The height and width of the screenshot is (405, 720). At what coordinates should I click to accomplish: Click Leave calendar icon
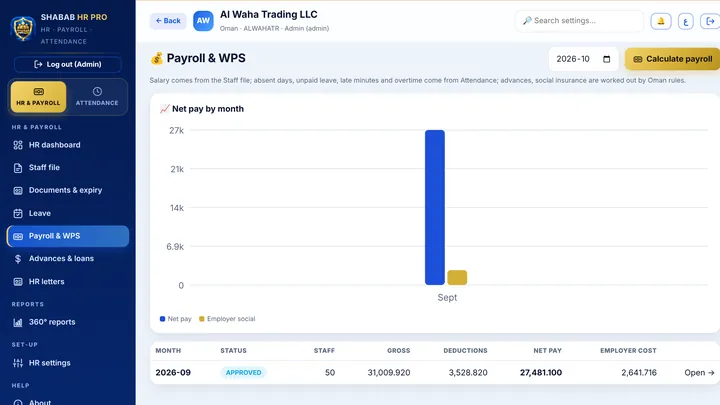point(18,214)
